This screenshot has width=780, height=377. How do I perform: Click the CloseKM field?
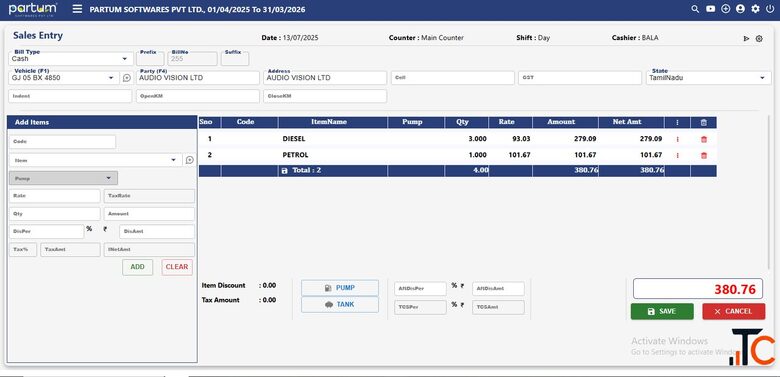[x=325, y=96]
